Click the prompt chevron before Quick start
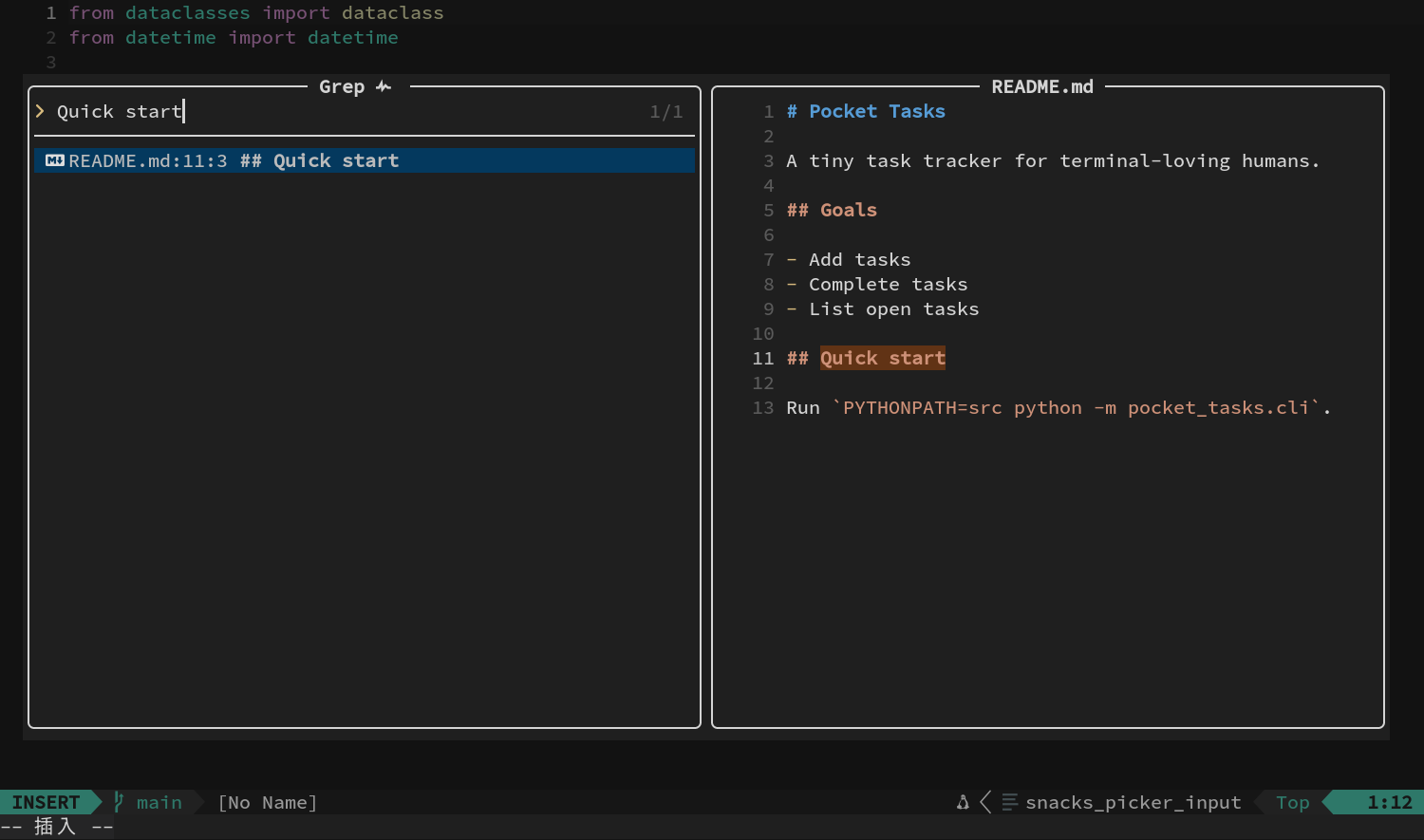This screenshot has width=1424, height=840. point(40,111)
